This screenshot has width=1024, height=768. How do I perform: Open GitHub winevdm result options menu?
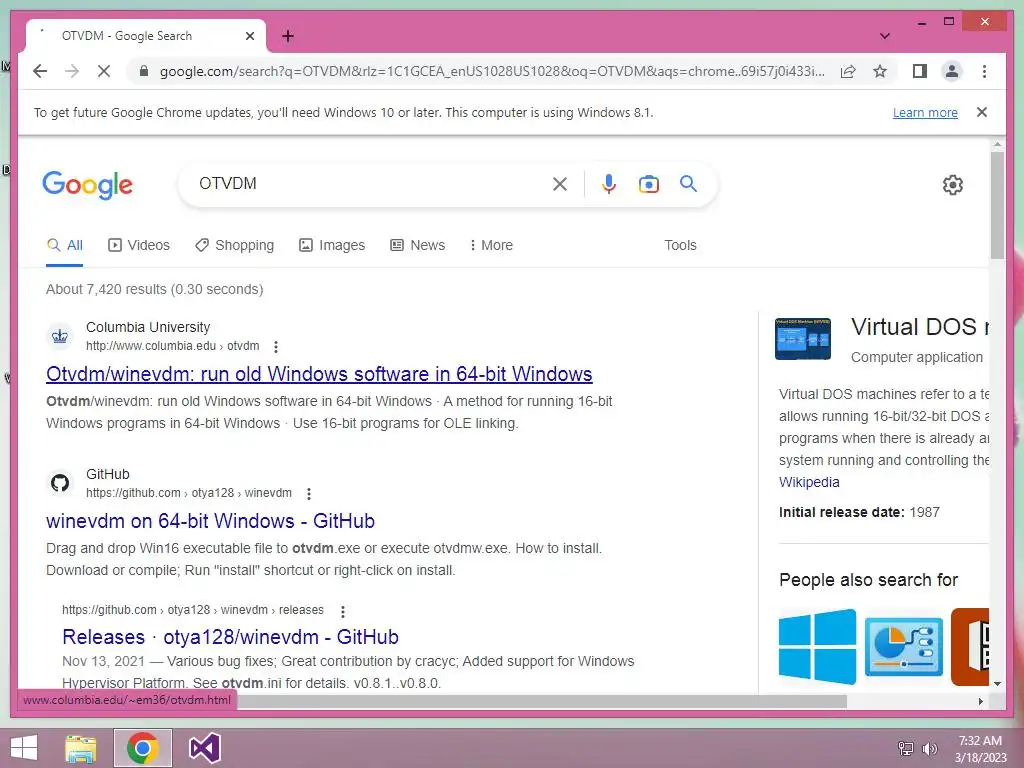coord(308,494)
